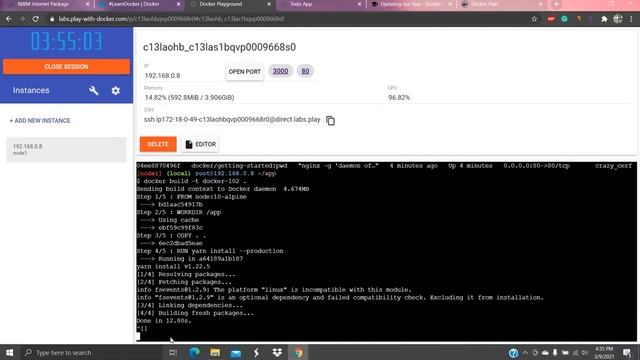The height and width of the screenshot is (360, 640).
Task: Open a new browser tab
Action: 556,4
